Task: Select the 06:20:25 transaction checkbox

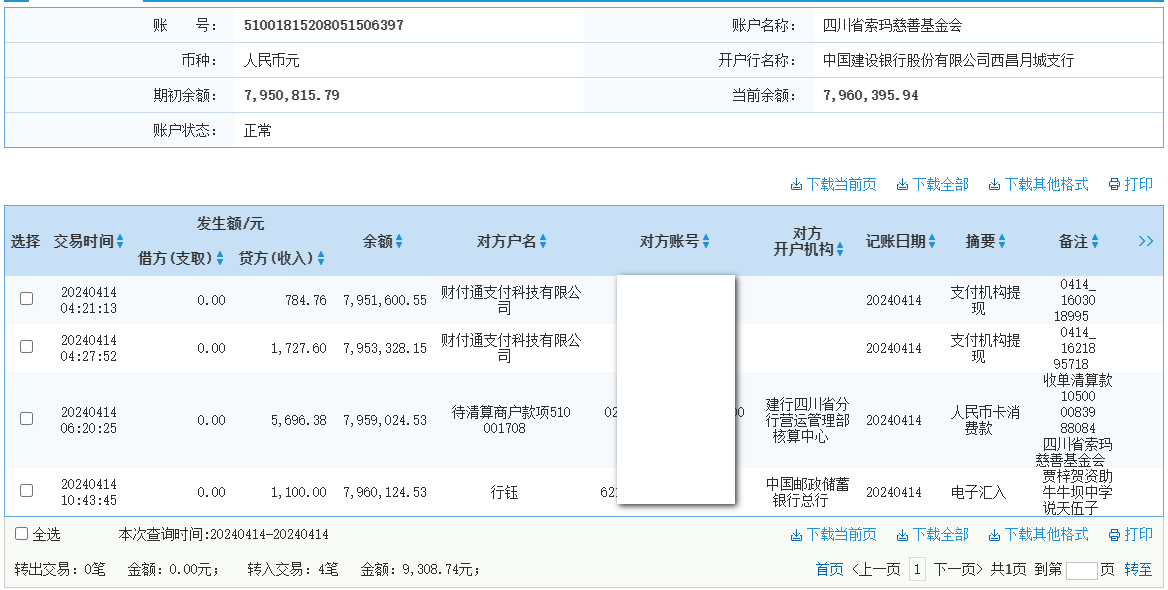Action: click(26, 419)
